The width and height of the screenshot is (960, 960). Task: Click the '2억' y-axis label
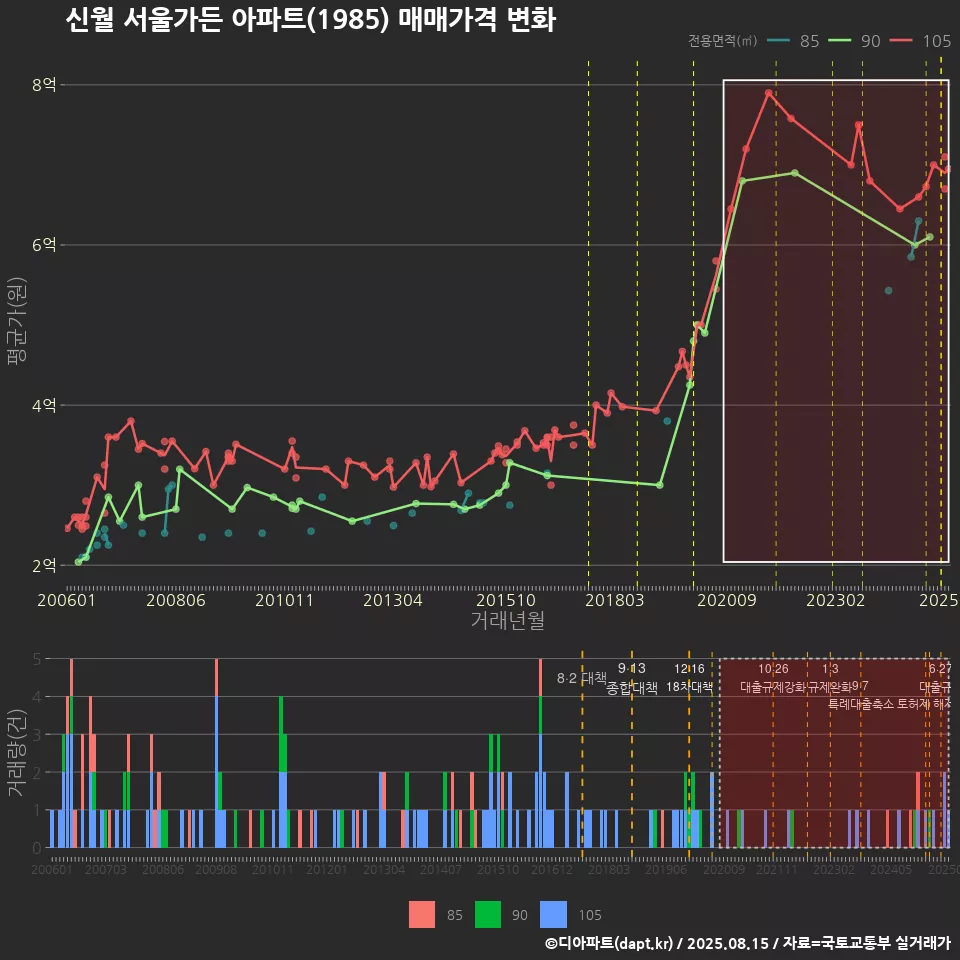click(44, 566)
